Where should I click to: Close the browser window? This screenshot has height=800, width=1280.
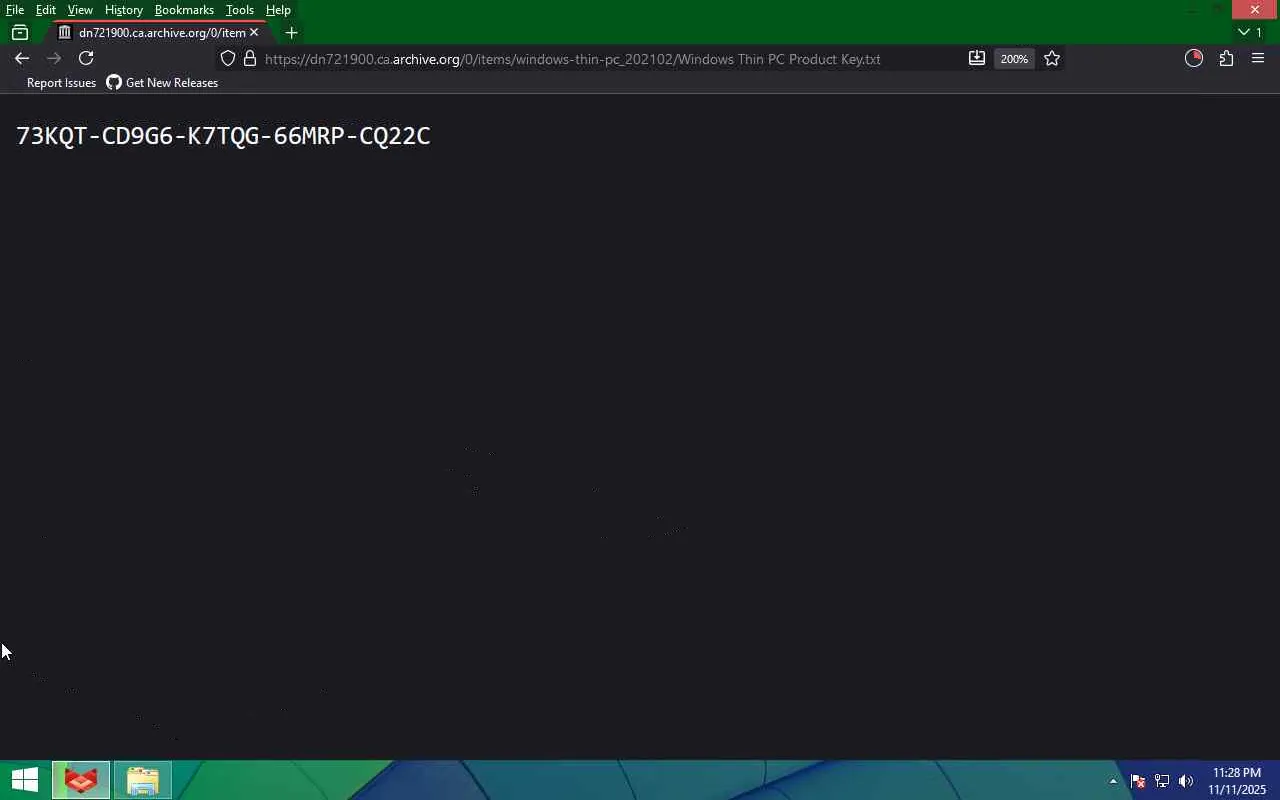point(1255,10)
